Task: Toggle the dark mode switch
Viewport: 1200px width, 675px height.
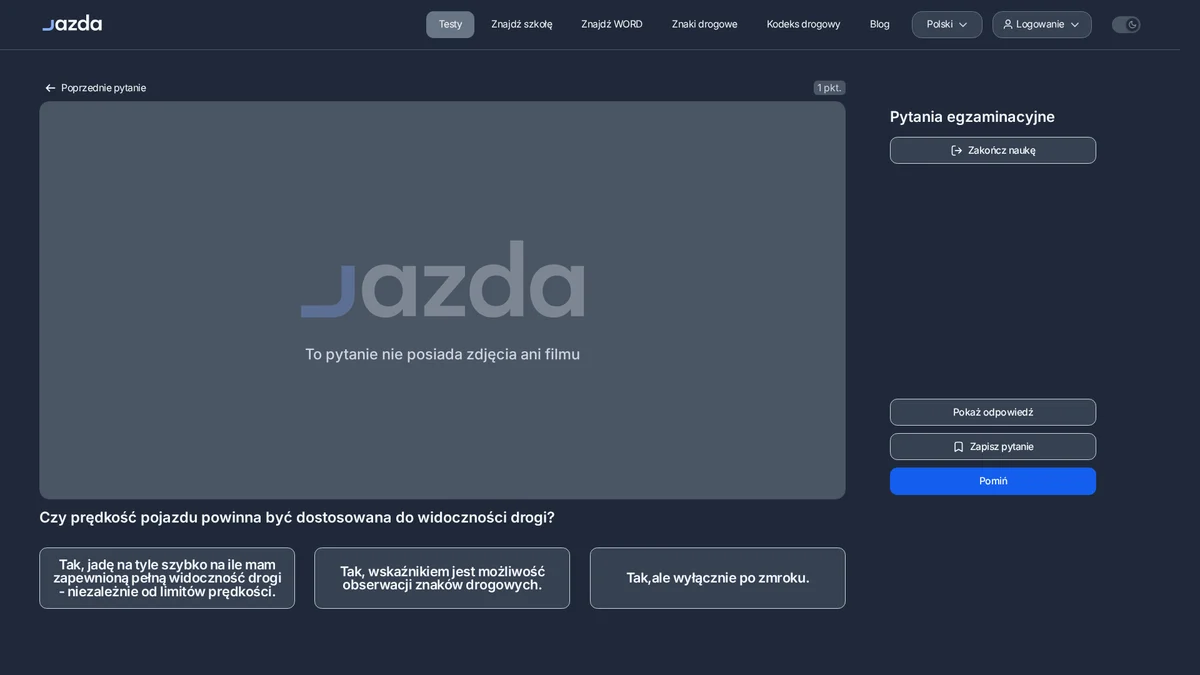Action: click(1126, 24)
